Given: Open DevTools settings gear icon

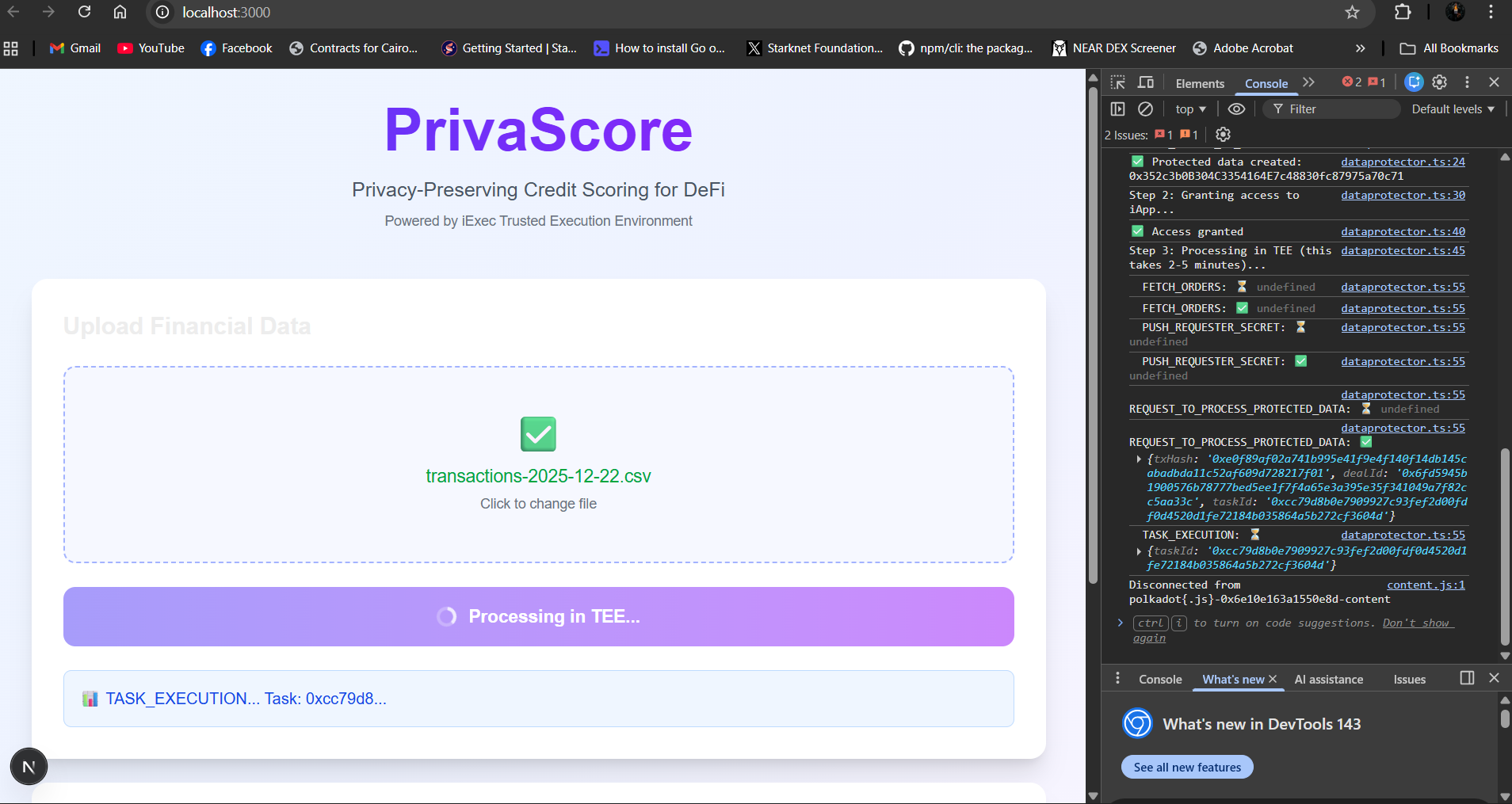Looking at the screenshot, I should 1440,82.
